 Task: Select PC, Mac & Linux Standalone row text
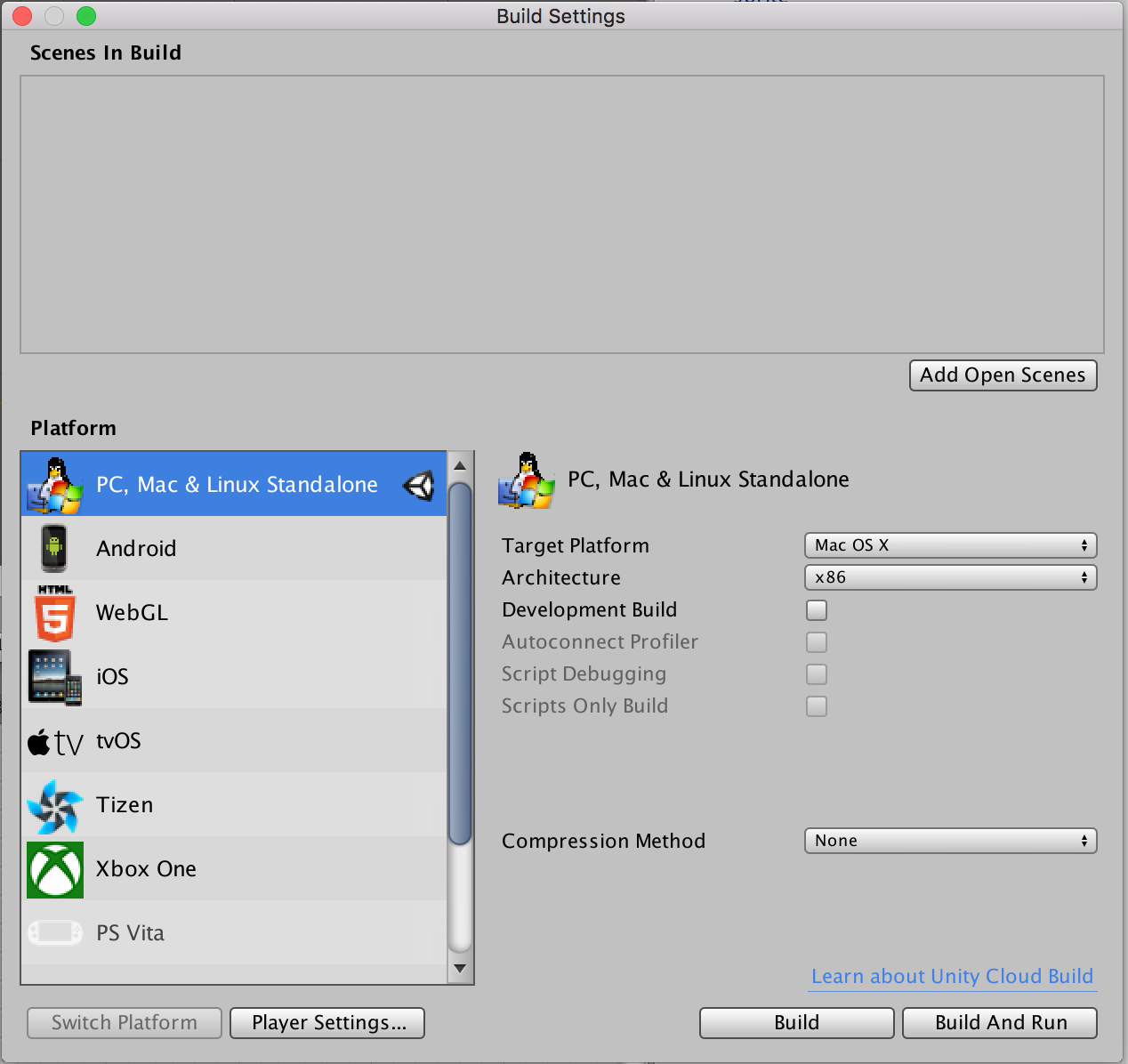[237, 485]
